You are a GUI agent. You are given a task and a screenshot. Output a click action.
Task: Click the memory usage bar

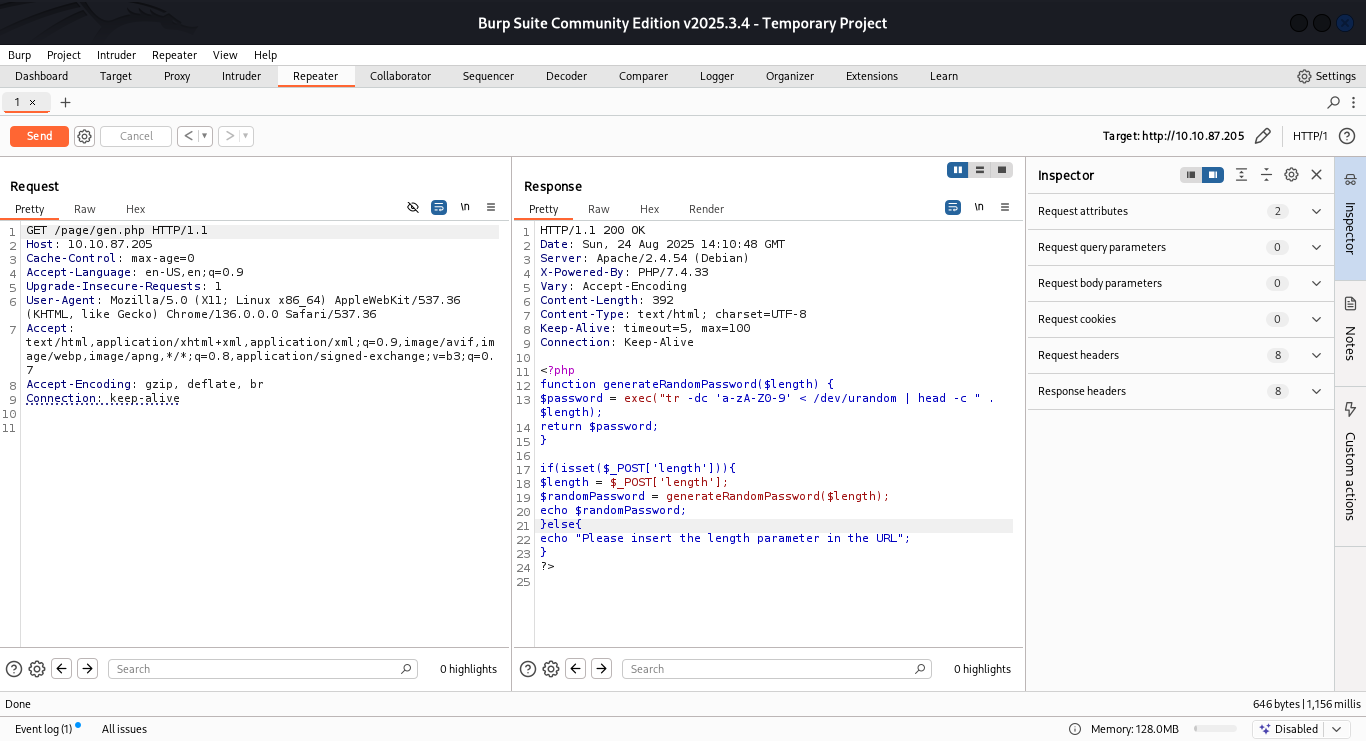click(1215, 729)
